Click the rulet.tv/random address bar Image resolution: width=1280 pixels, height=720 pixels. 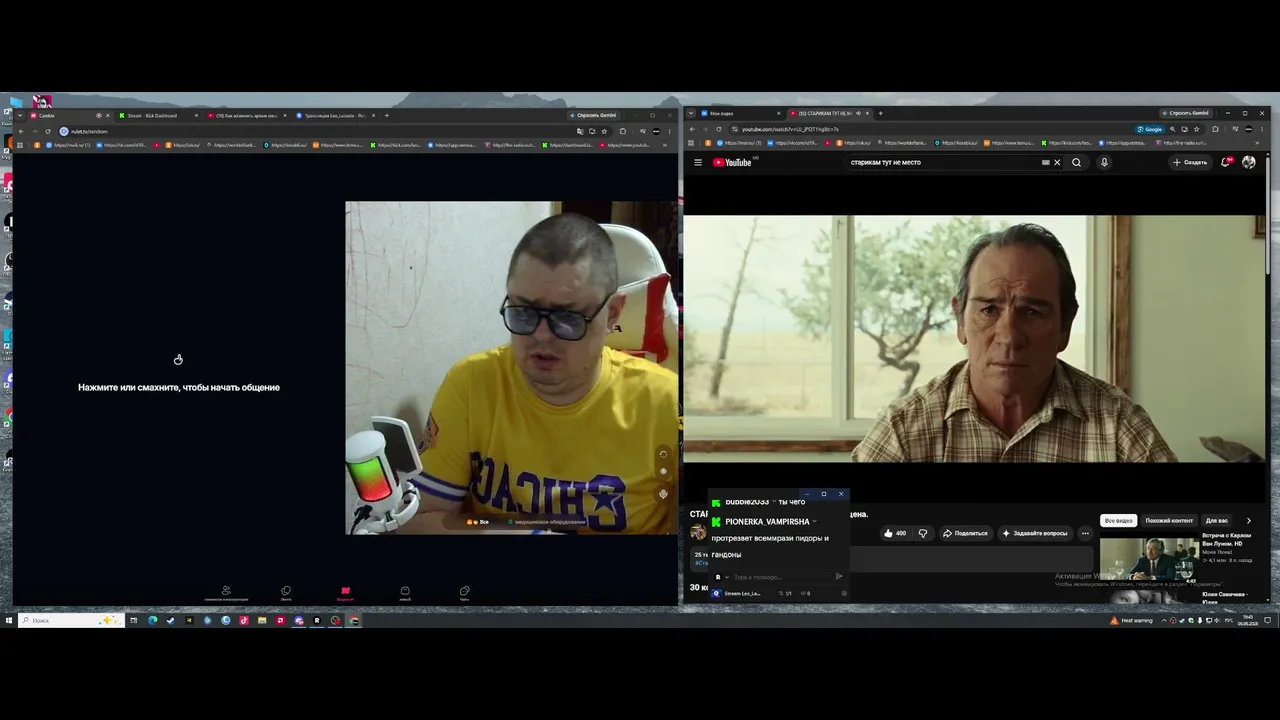(x=89, y=131)
